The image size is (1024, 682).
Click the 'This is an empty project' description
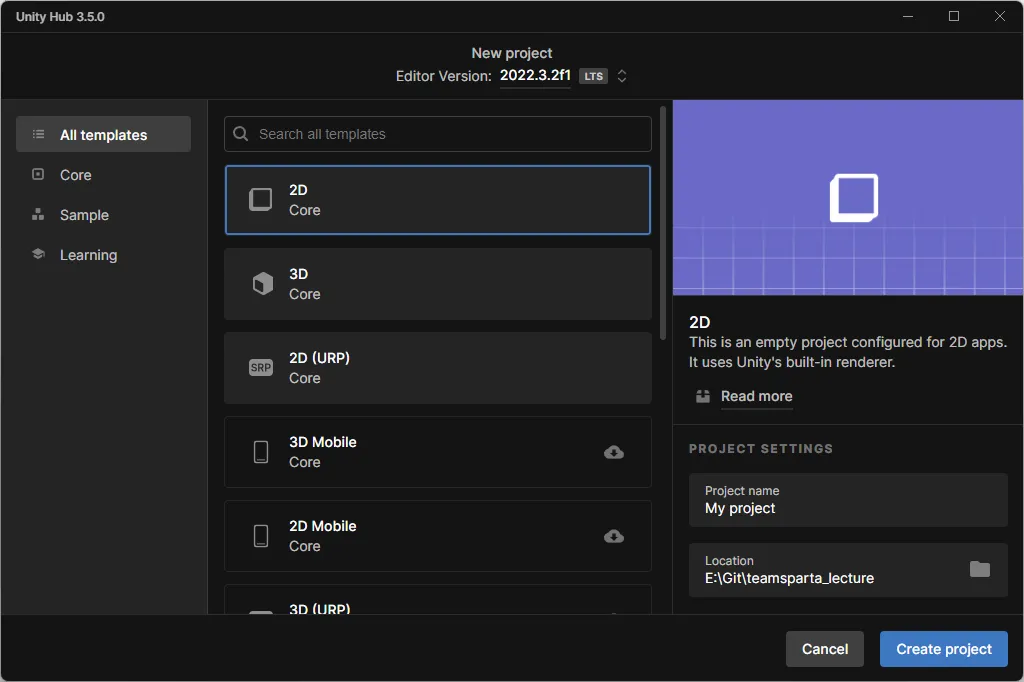(848, 352)
